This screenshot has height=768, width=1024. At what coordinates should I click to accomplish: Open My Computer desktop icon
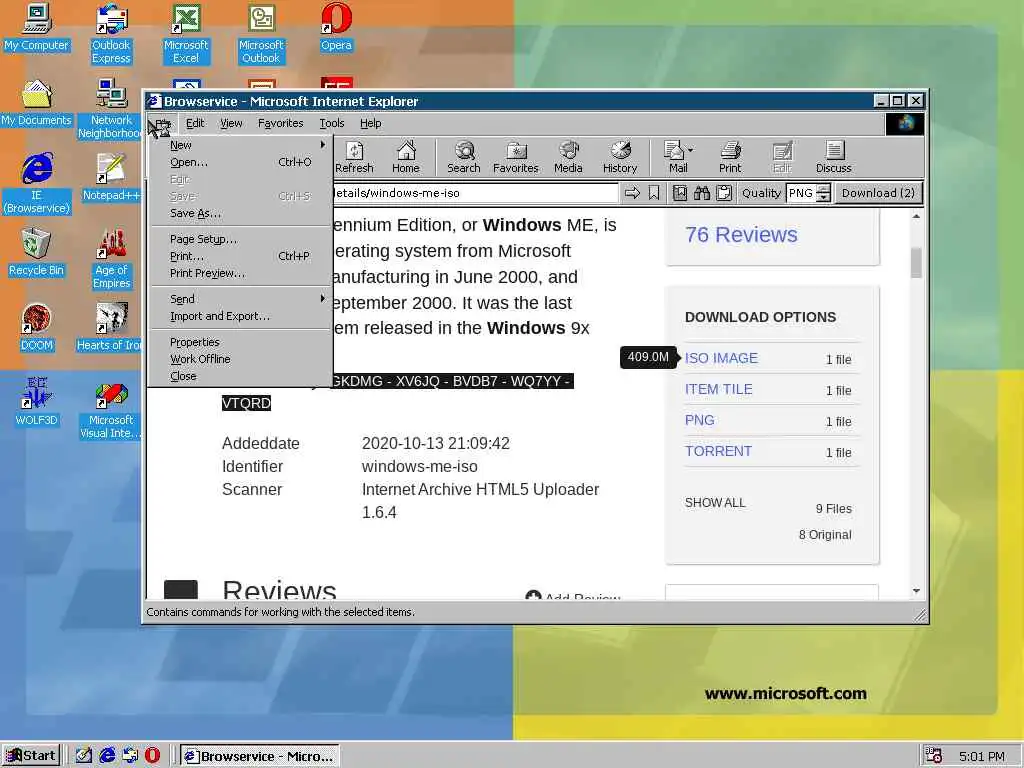pos(37,27)
